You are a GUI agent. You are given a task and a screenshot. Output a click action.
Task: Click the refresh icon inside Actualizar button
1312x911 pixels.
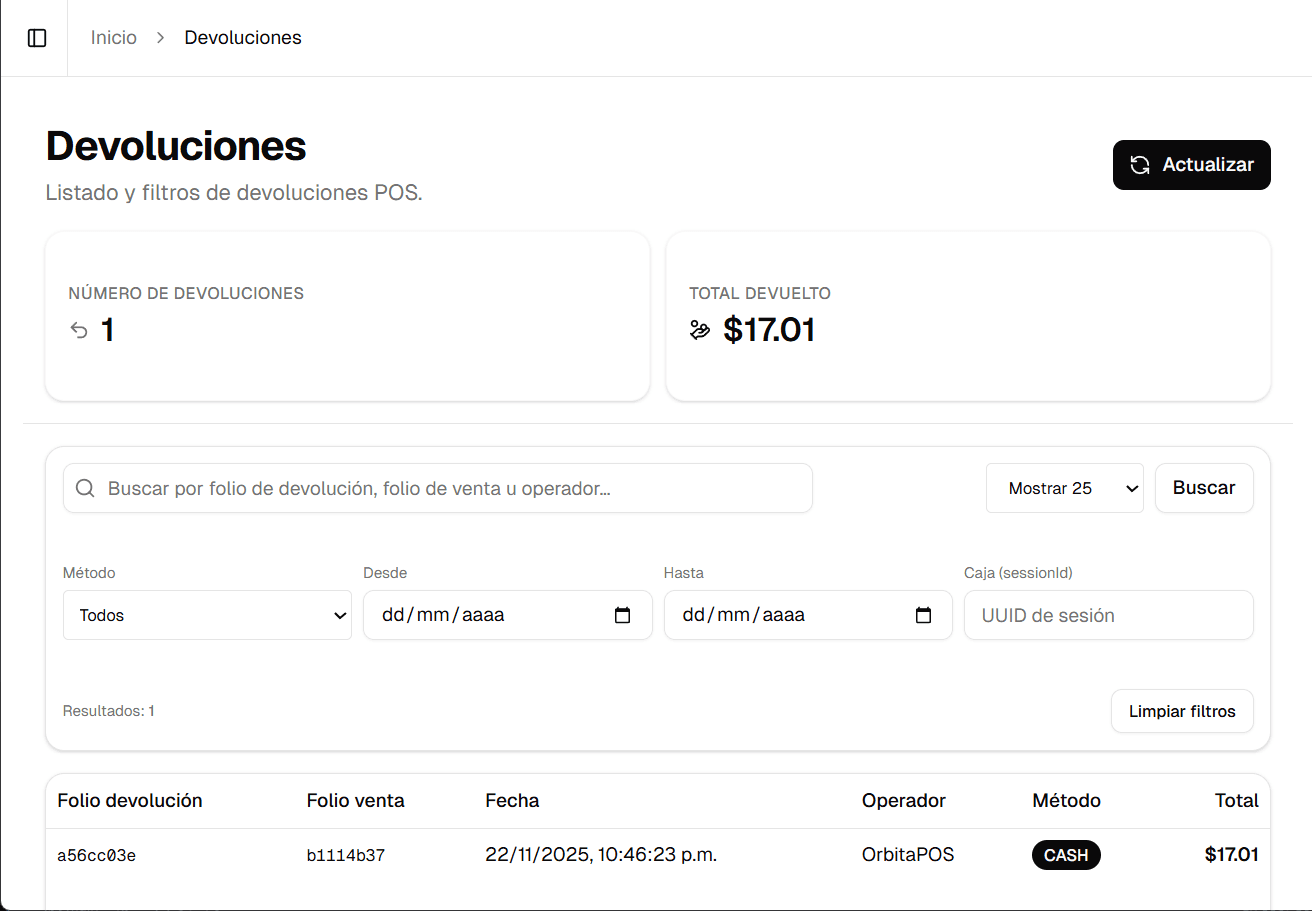(1141, 165)
